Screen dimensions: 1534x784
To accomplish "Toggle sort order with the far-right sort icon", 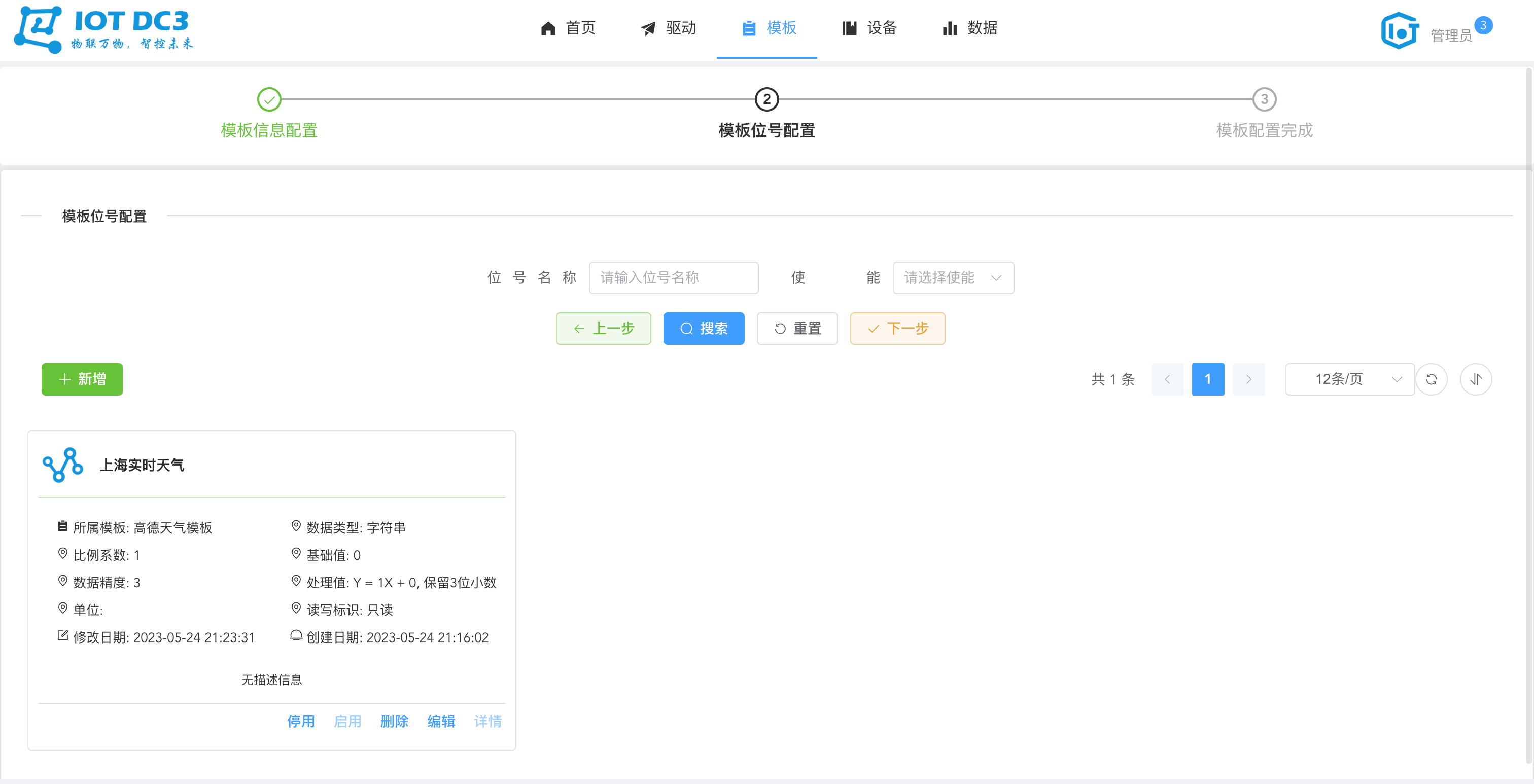I will 1475,379.
